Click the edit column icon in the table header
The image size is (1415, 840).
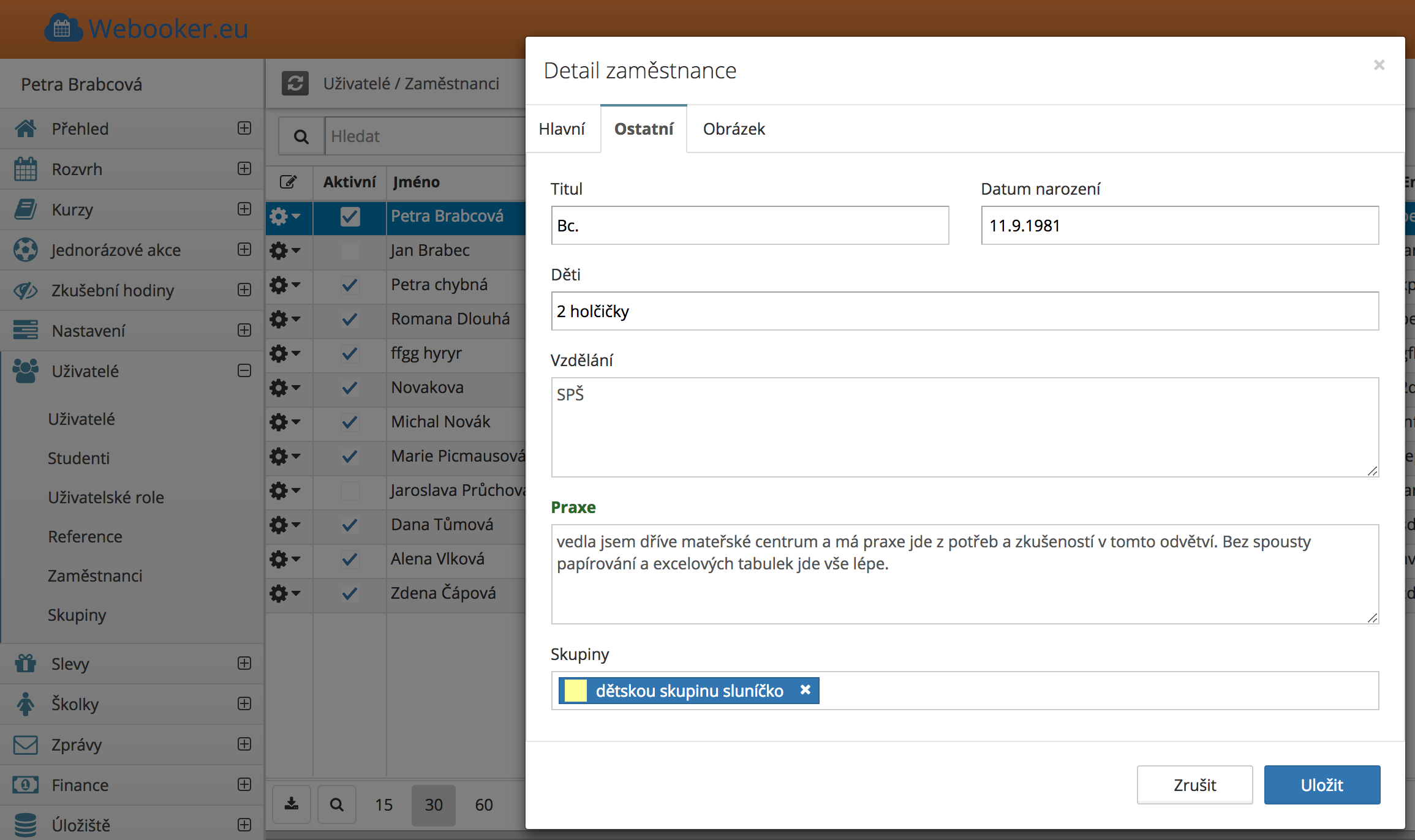tap(289, 182)
